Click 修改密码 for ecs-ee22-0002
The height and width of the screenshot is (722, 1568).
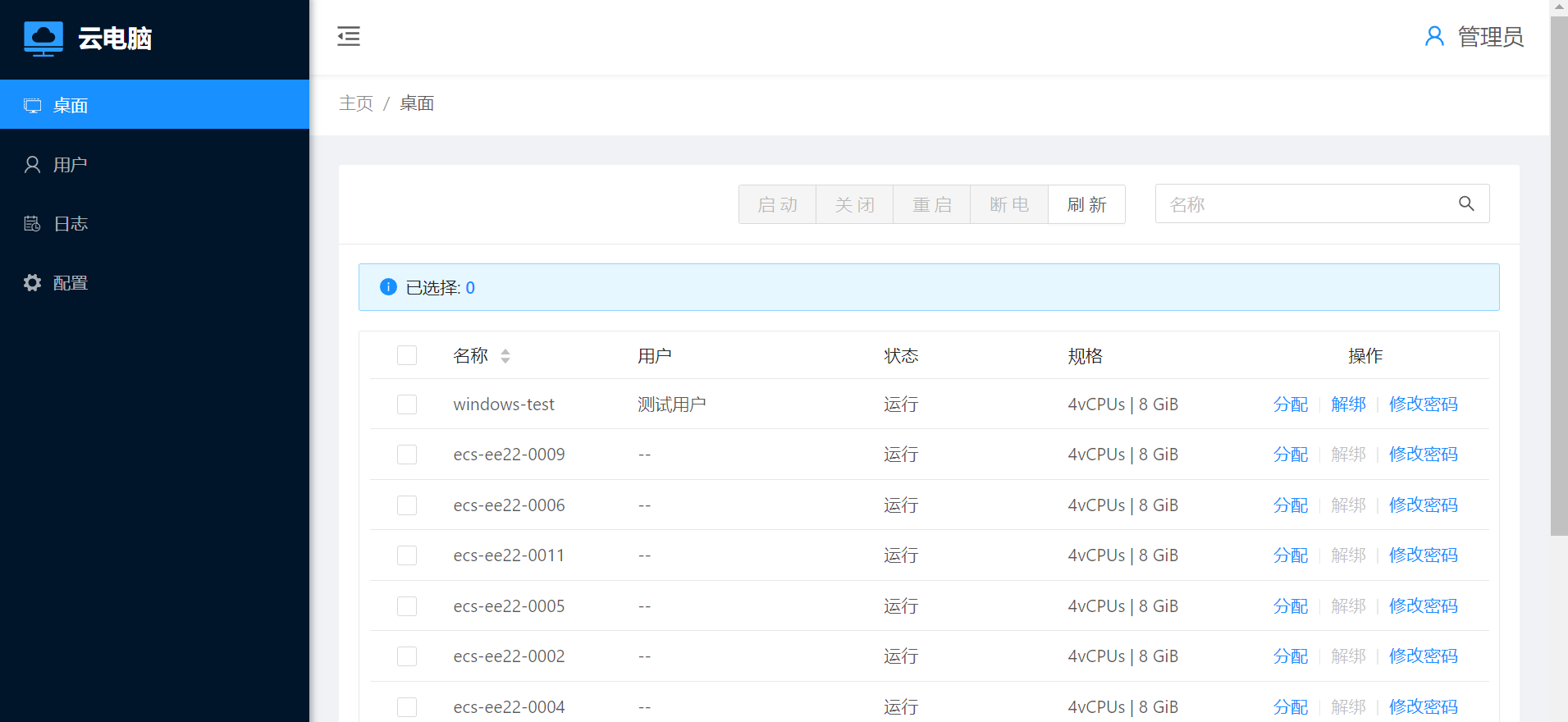tap(1424, 656)
